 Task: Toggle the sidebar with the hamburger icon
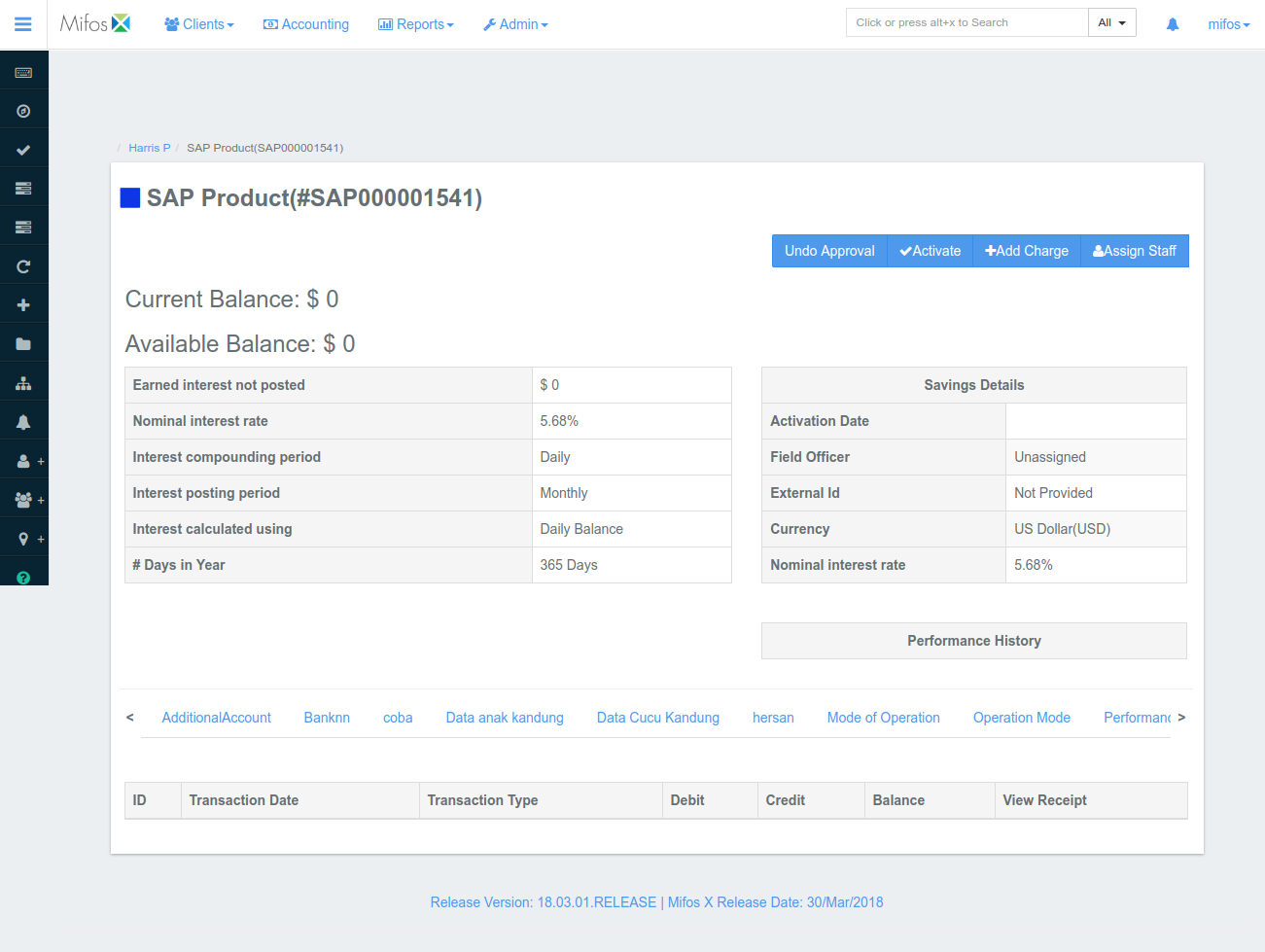tap(23, 24)
